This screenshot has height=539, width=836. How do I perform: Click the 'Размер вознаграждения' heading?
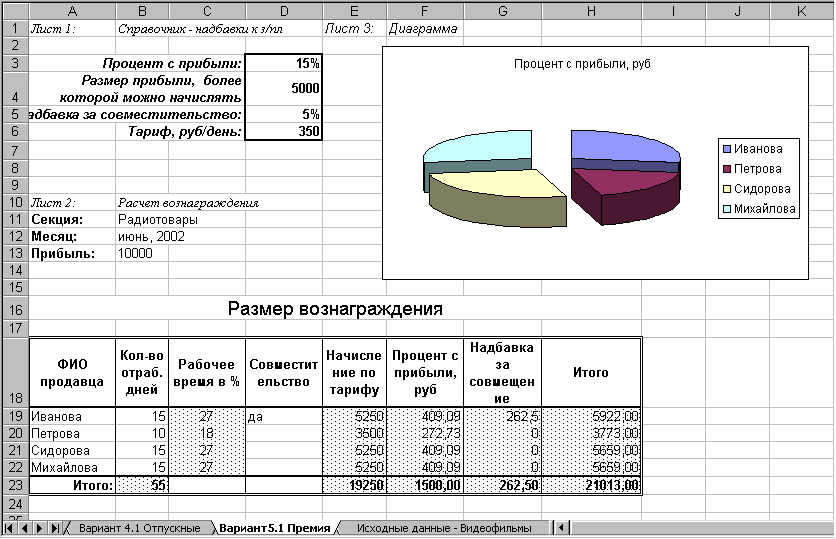[335, 309]
